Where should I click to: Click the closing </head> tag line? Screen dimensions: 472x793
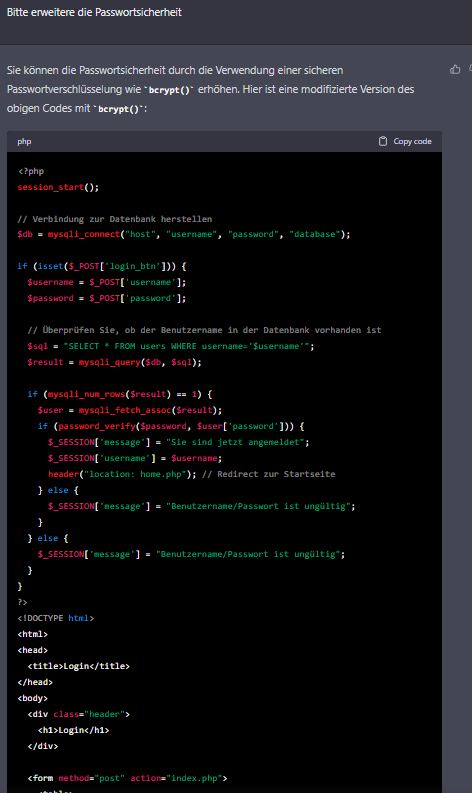click(x=35, y=682)
